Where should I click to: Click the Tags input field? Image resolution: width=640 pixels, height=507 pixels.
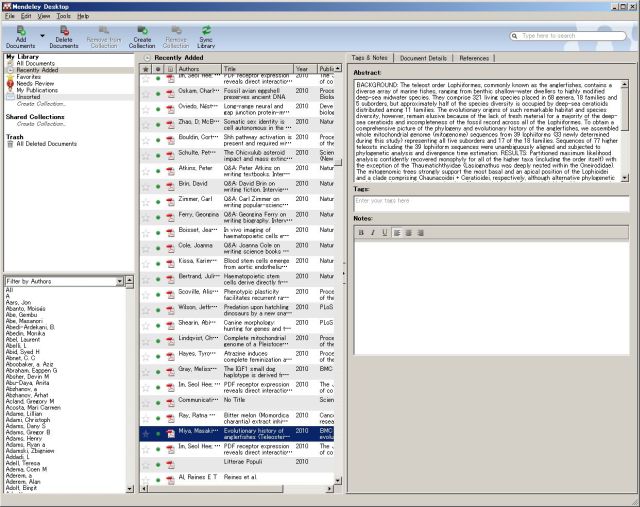click(x=491, y=203)
